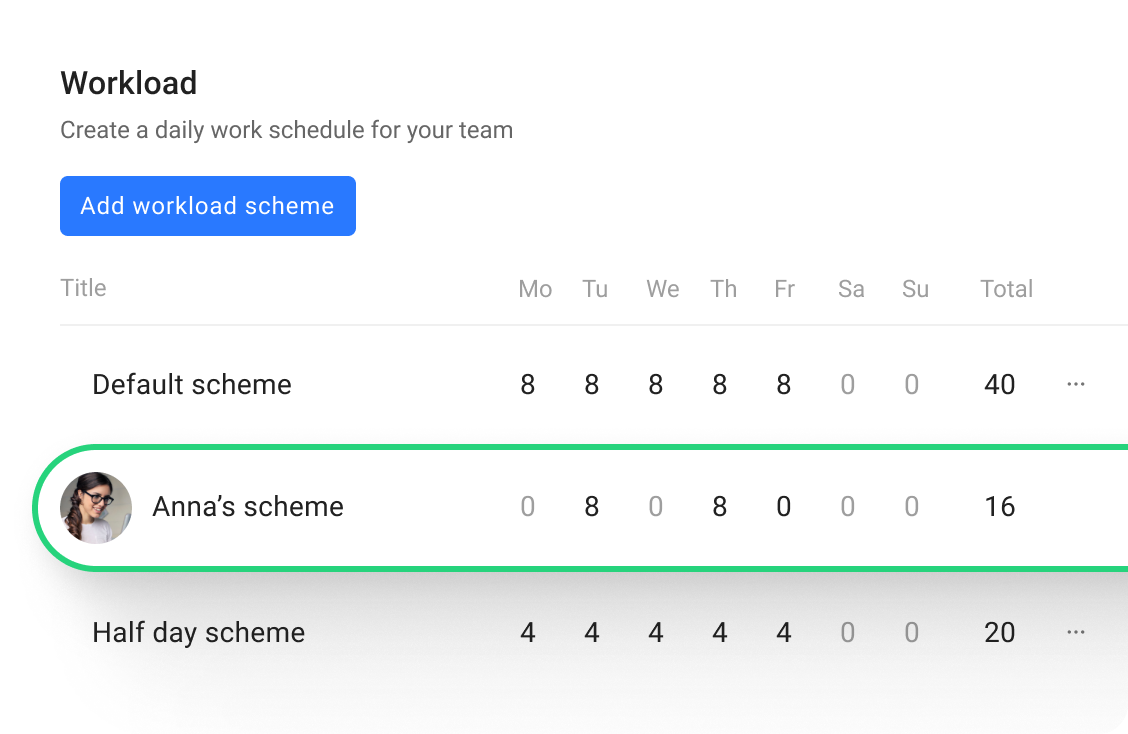Edit Tuesday hours in Anna's scheme
This screenshot has height=734, width=1128.
point(592,507)
